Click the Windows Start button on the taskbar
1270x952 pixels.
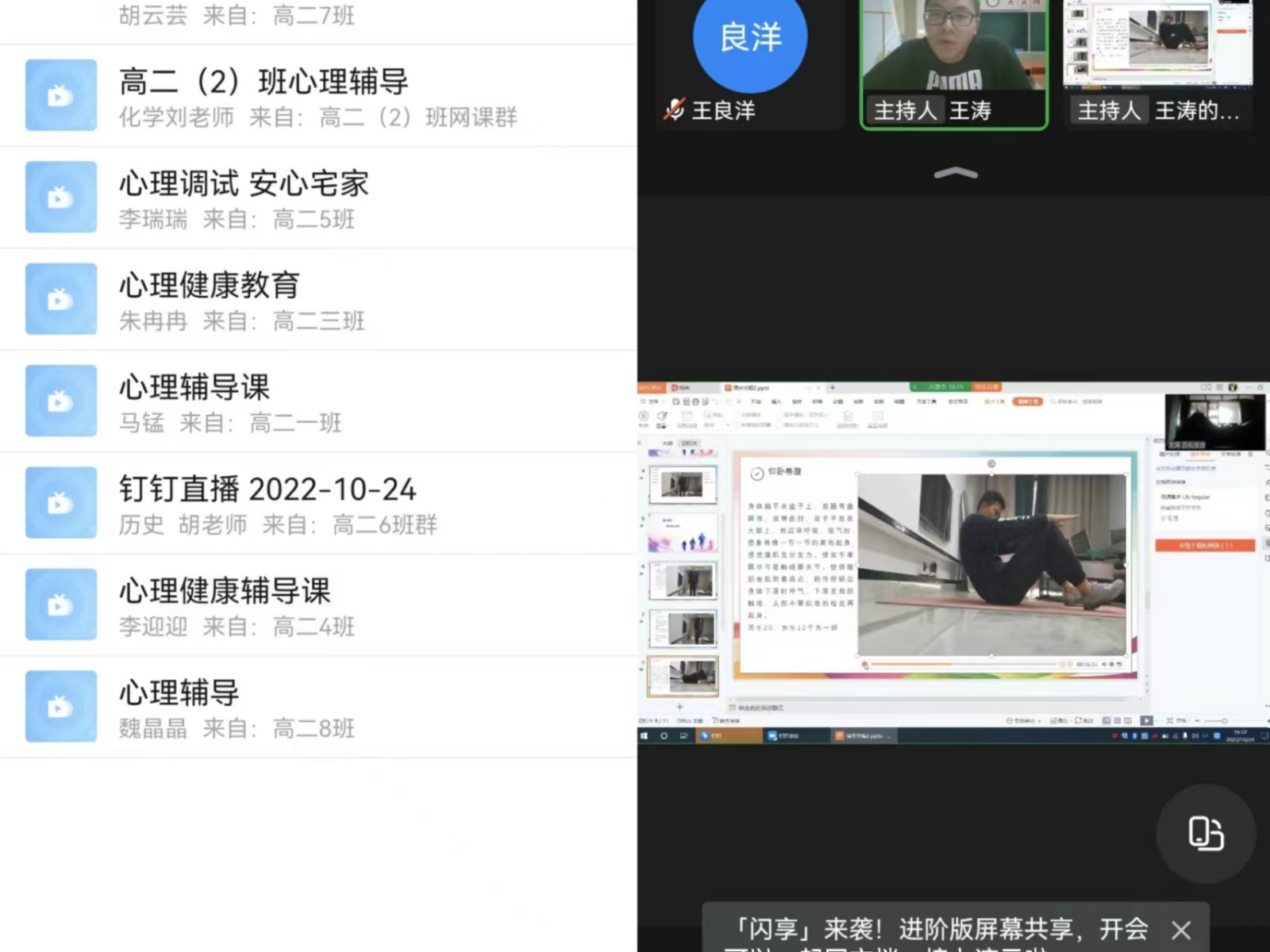pyautogui.click(x=644, y=735)
